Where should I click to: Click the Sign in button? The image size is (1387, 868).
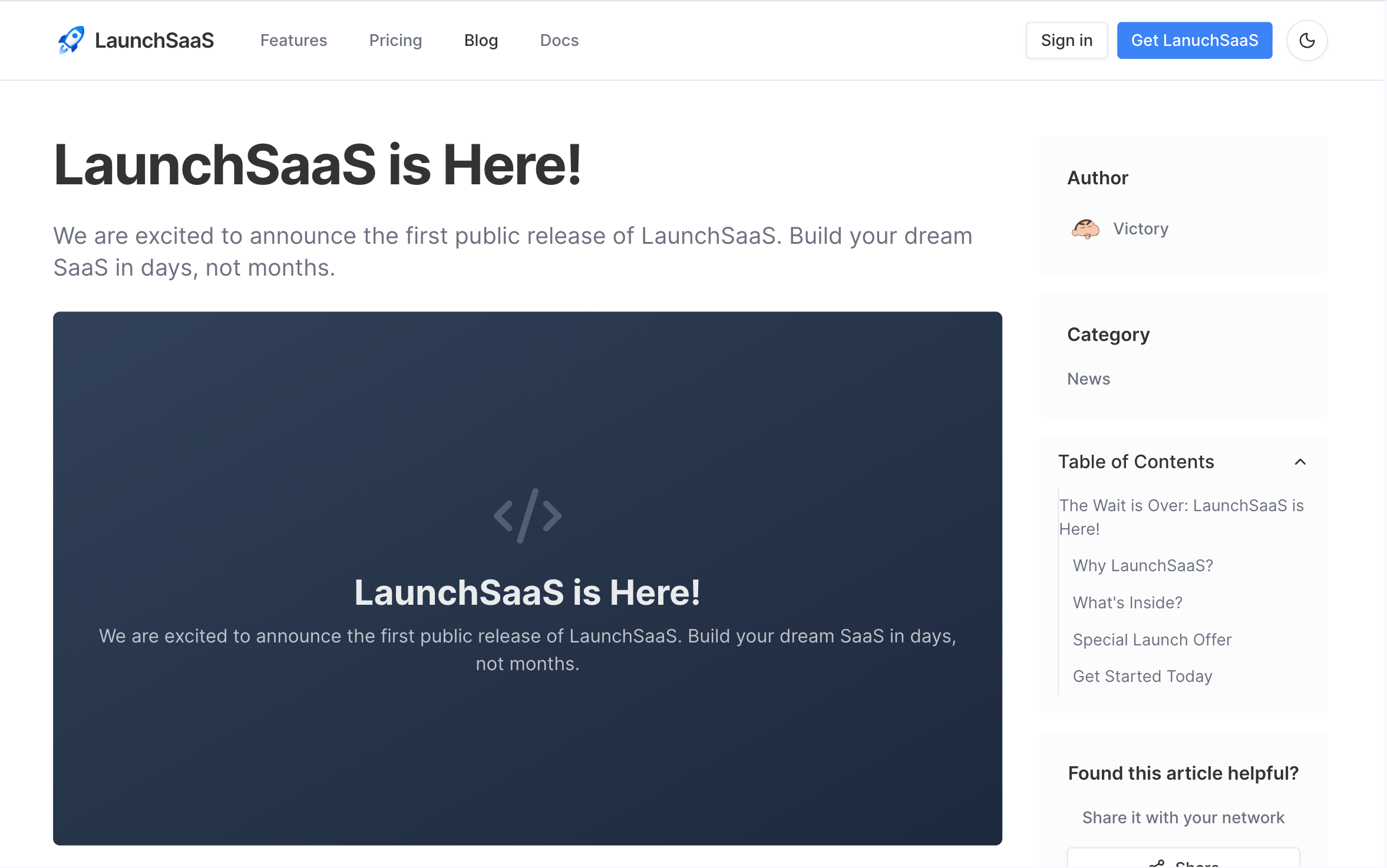coord(1066,40)
